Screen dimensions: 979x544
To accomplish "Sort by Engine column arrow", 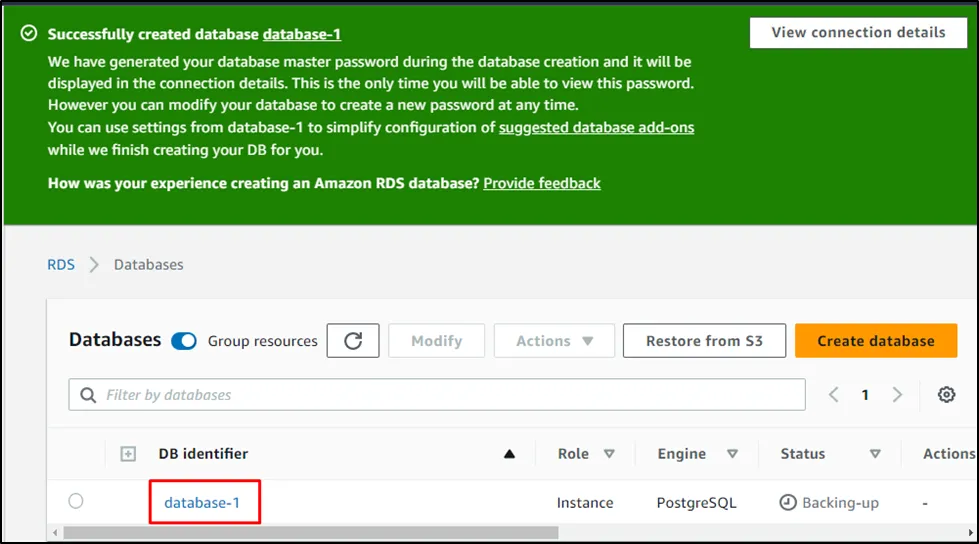I will [x=732, y=454].
